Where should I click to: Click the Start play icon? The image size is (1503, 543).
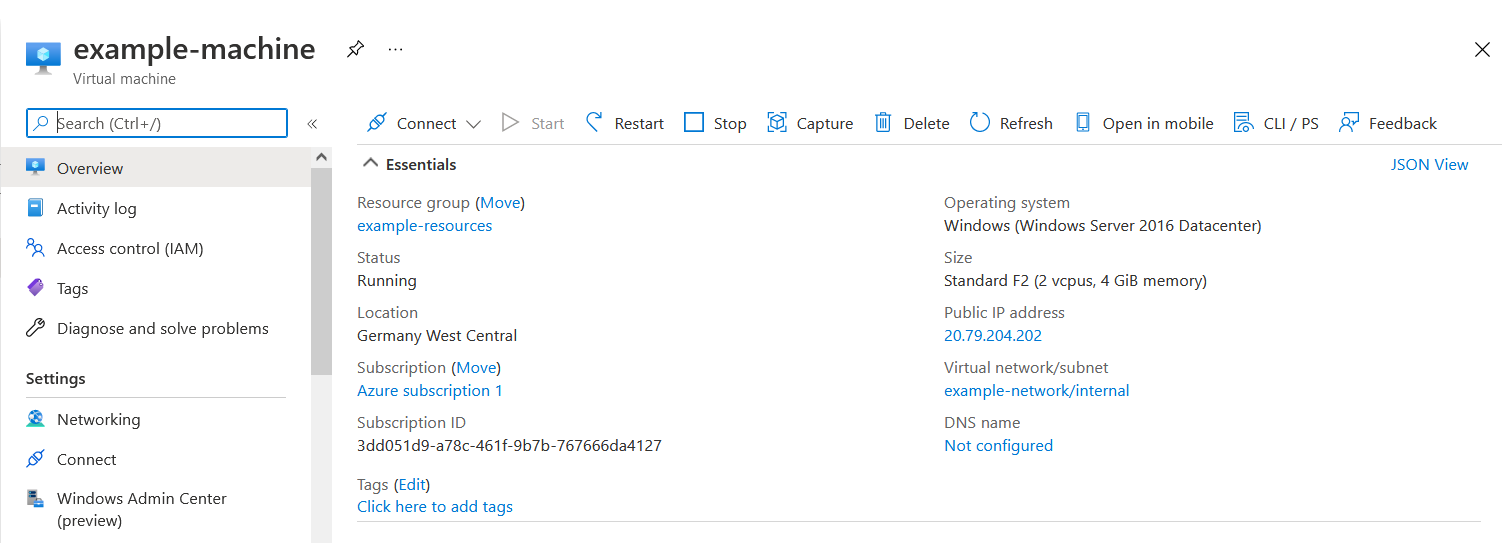[x=510, y=123]
